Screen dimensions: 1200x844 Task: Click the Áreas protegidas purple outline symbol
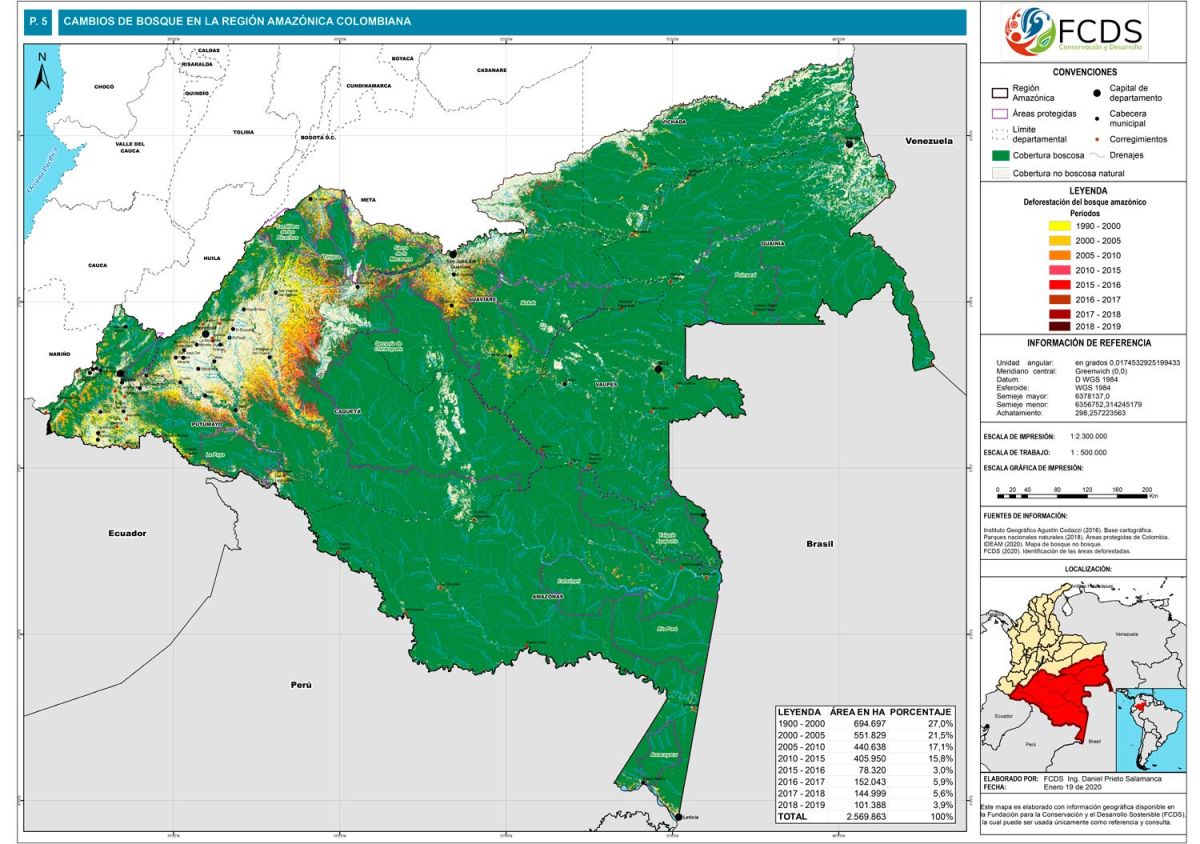(999, 114)
